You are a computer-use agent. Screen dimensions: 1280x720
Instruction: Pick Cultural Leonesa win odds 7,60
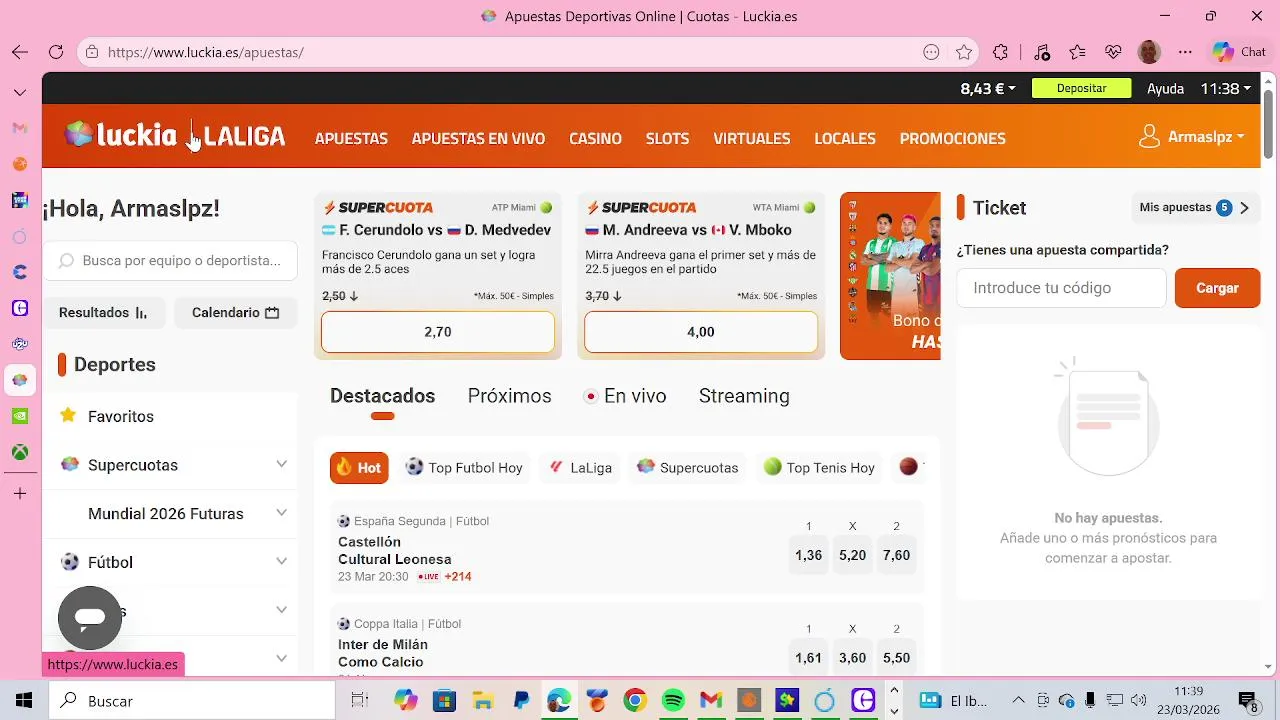pyautogui.click(x=896, y=555)
